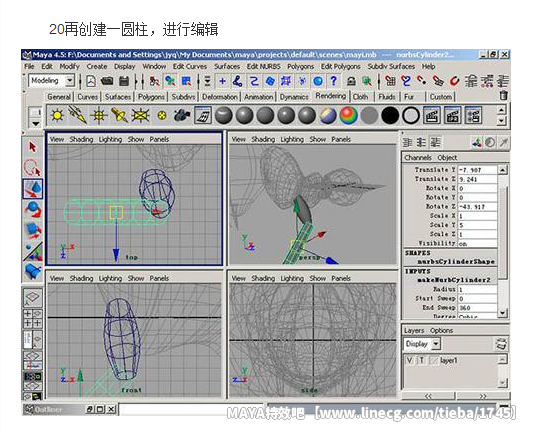558x432 pixels.
Task: Save scene with floppy disk icon
Action: click(x=123, y=81)
